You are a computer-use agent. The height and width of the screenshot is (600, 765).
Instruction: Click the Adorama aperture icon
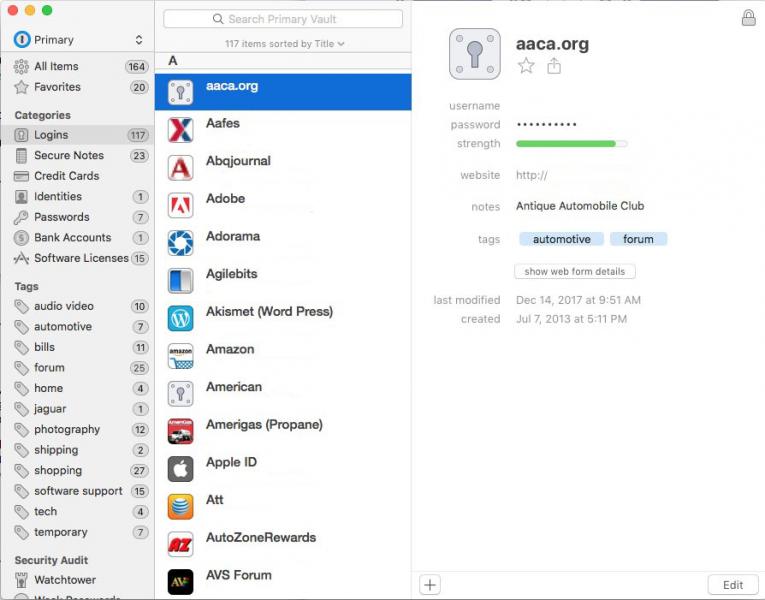click(181, 243)
